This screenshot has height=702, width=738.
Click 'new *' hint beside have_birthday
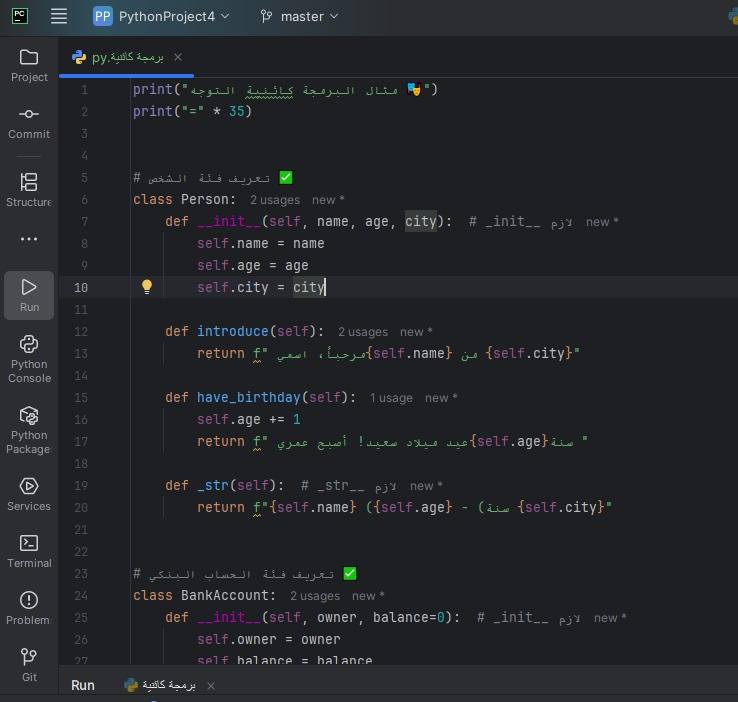pos(441,398)
